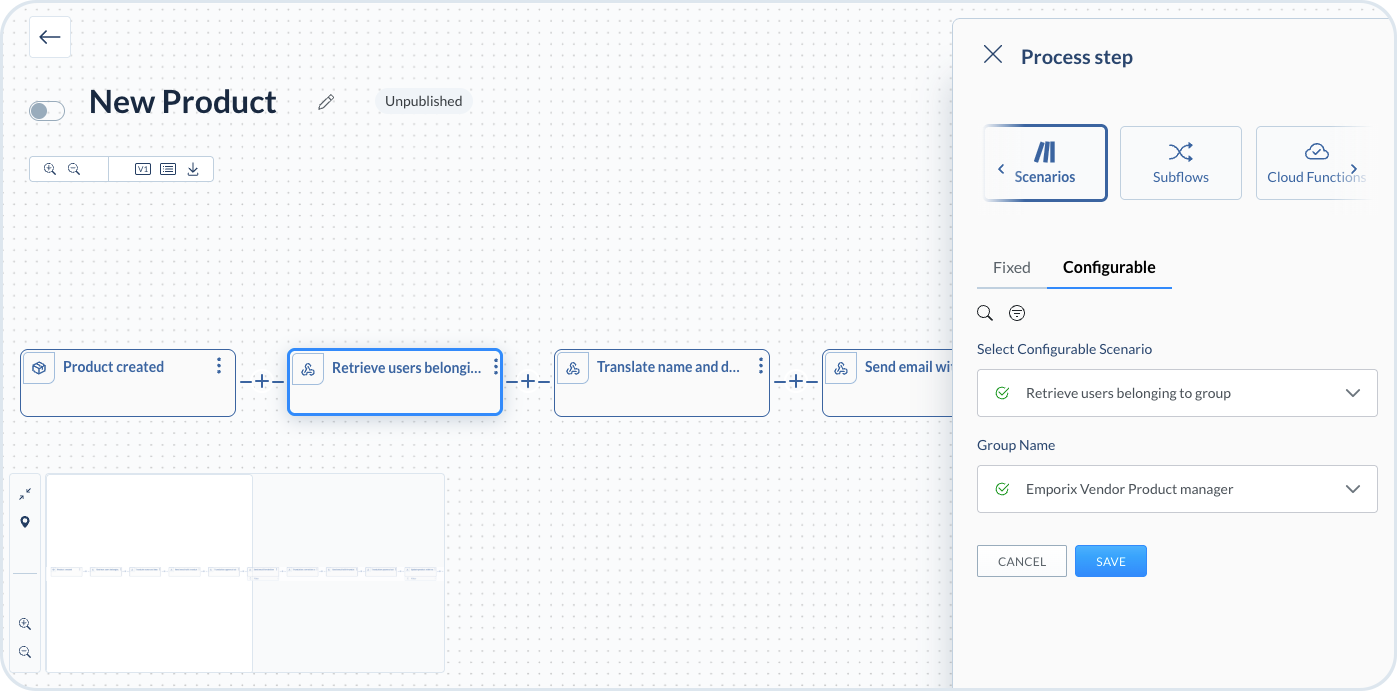Viewport: 1397px width, 691px height.
Task: Click the V1 version icon
Action: pos(142,169)
